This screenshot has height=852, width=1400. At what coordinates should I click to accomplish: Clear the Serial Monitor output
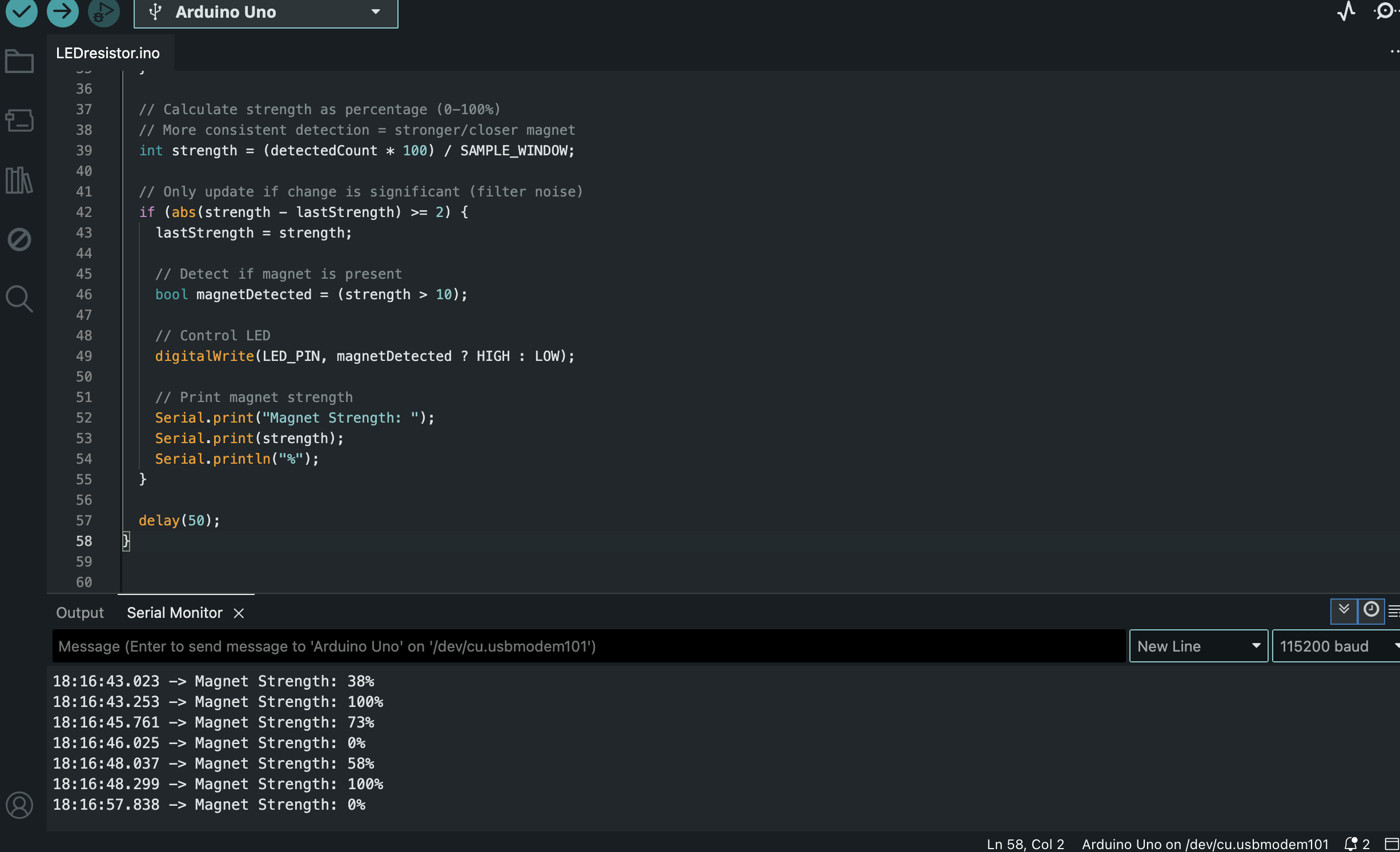tap(1395, 611)
